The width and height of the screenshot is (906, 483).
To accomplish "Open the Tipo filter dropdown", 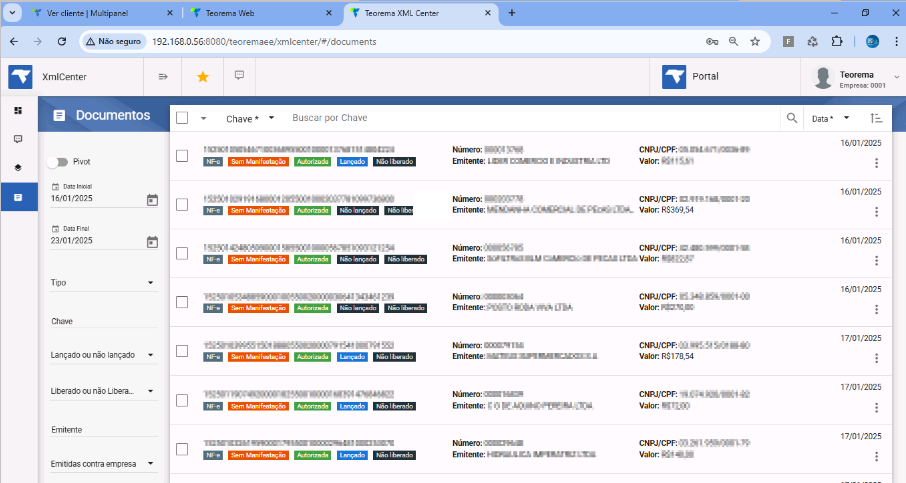I will [103, 283].
